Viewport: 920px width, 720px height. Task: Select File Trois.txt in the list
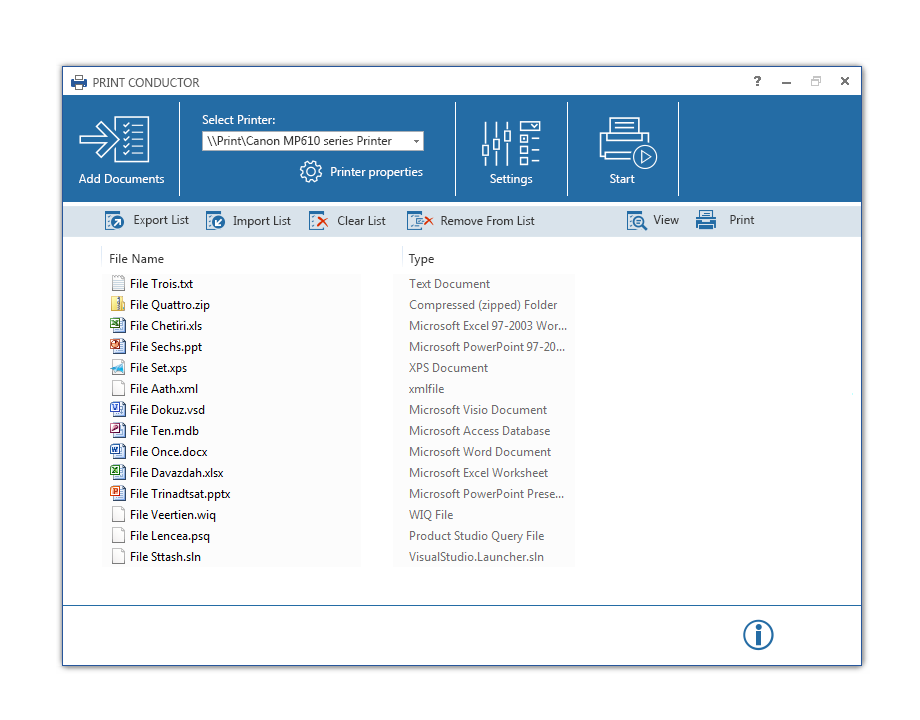[x=161, y=284]
